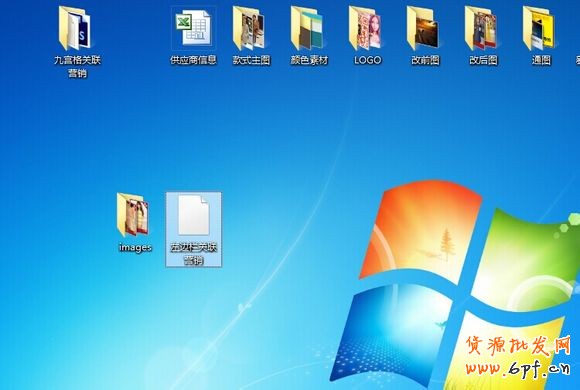
Task: Click the 左边栏关联营销 file name label
Action: (x=193, y=254)
